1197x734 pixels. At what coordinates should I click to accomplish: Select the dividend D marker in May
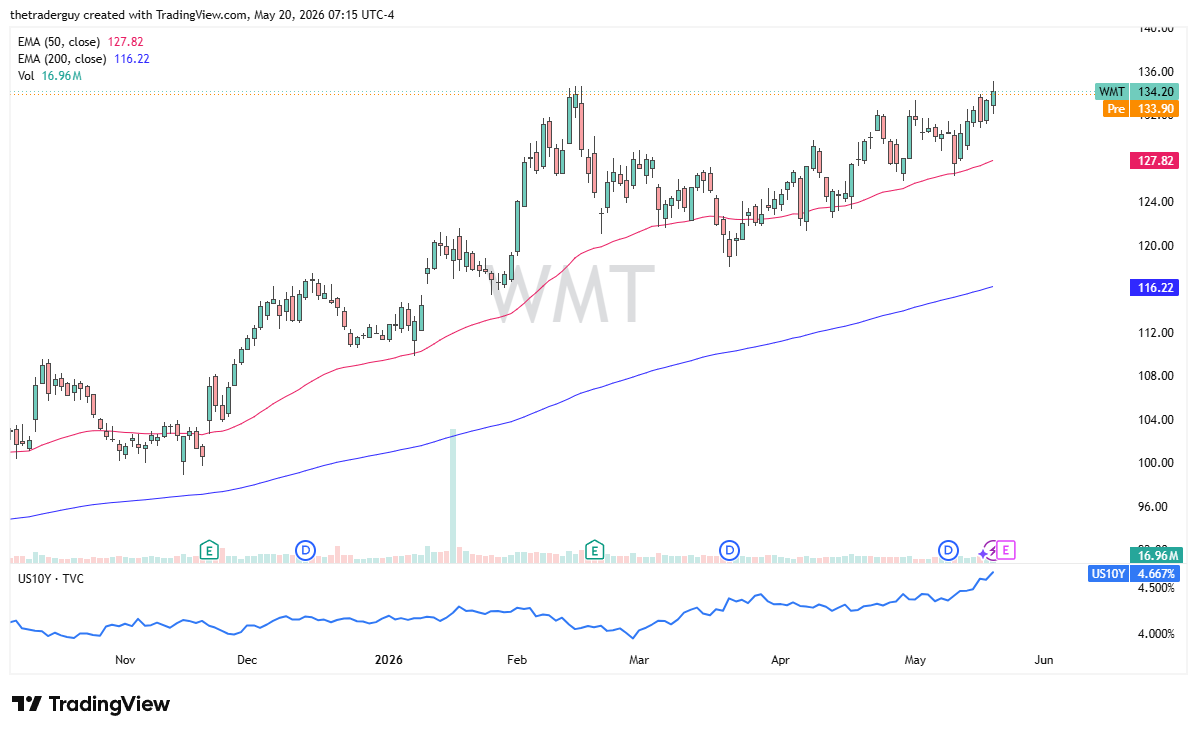[947, 549]
